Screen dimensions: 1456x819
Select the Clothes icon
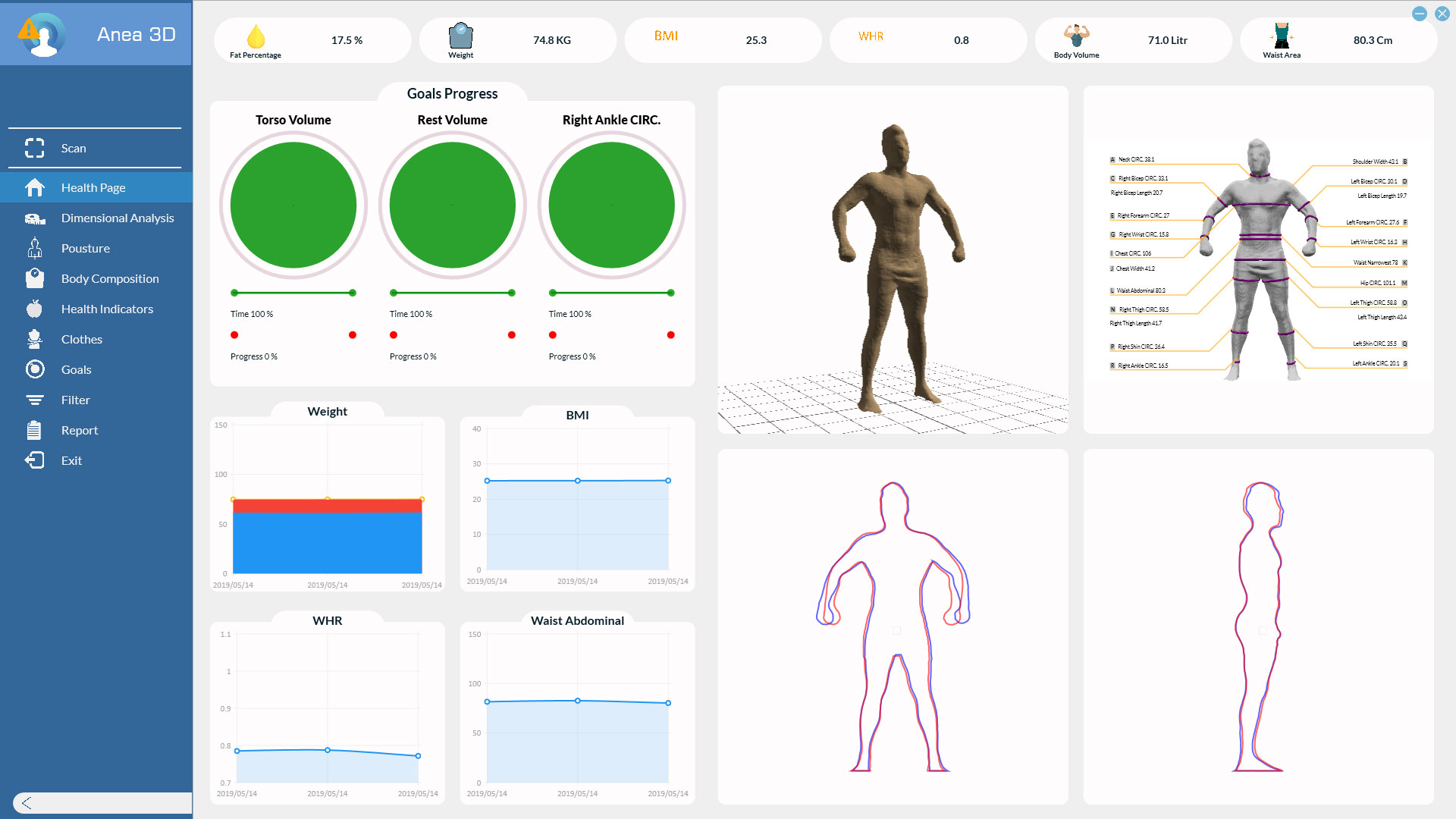click(34, 339)
